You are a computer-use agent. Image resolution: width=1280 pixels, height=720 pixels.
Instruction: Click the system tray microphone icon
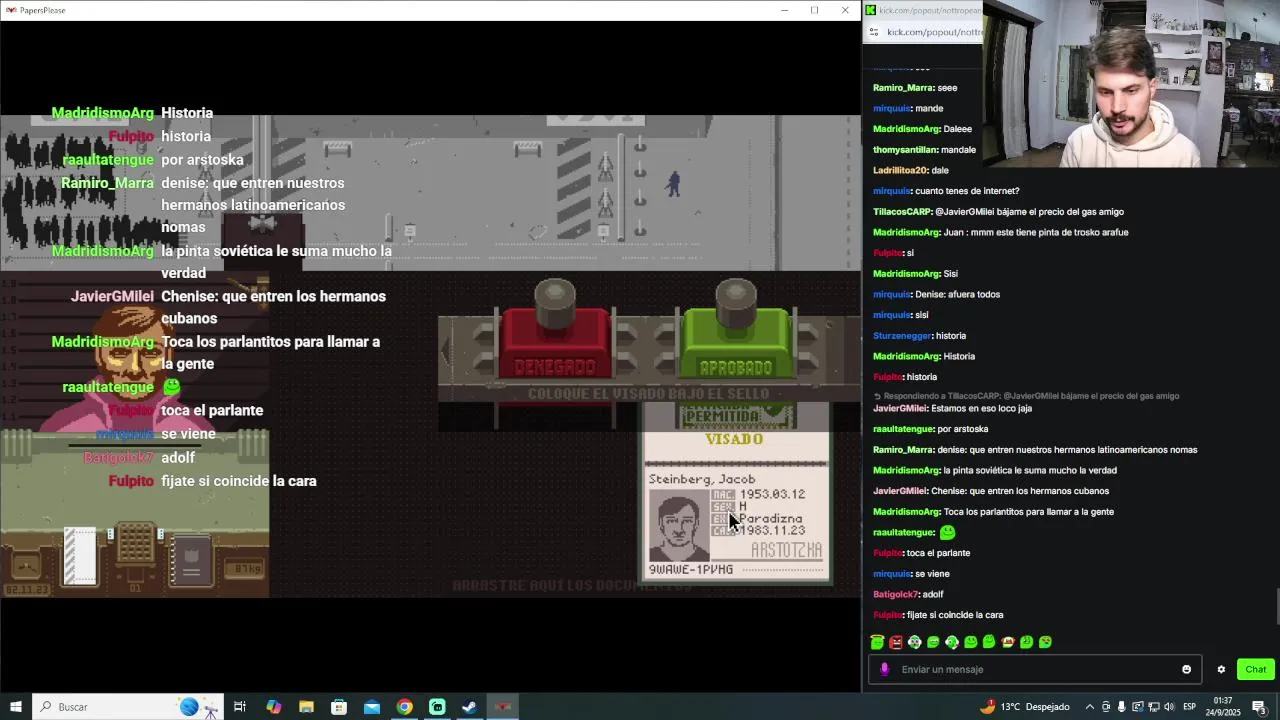tap(1121, 707)
